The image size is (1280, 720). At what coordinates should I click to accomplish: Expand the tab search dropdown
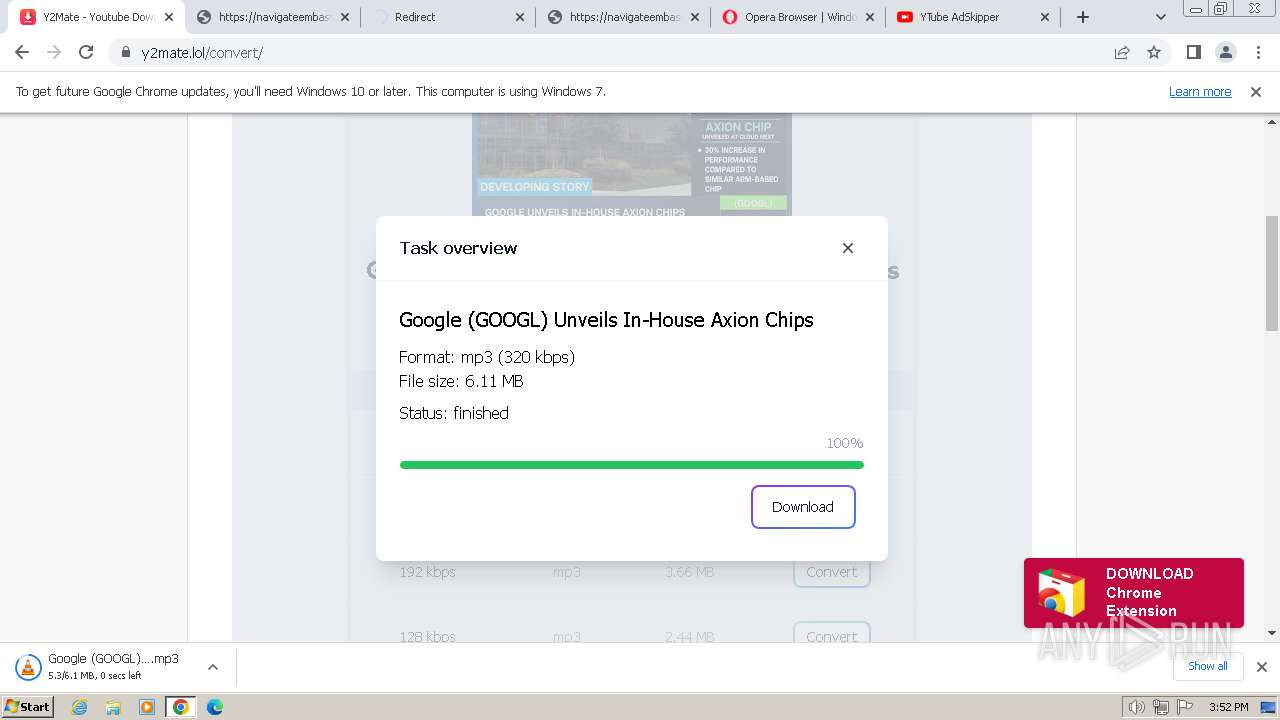(x=1160, y=17)
